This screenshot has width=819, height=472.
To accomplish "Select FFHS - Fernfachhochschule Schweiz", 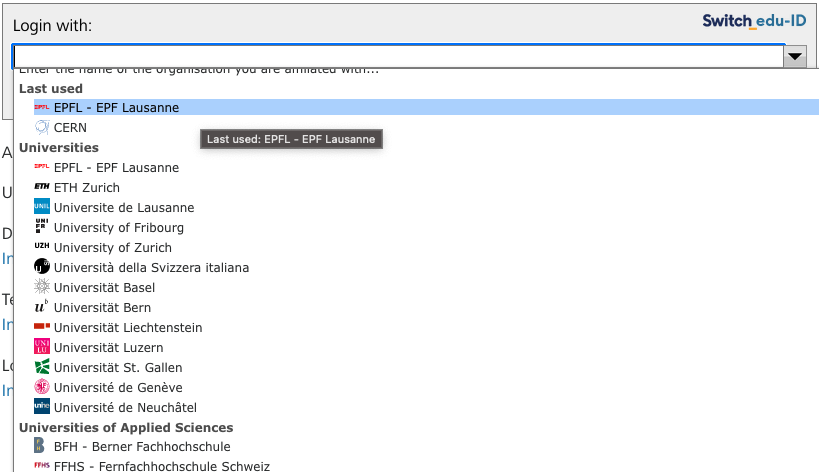I will (161, 466).
